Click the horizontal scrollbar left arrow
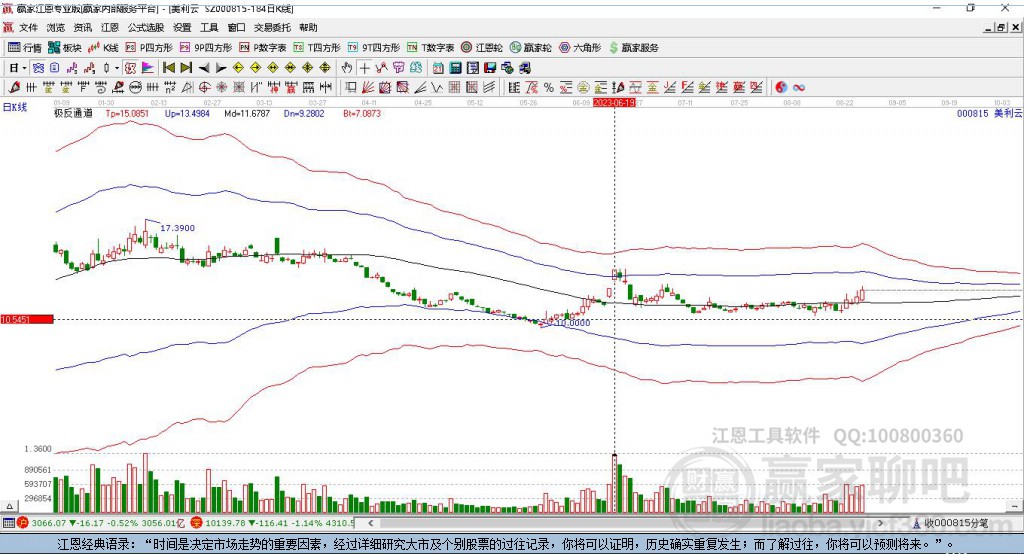The height and width of the screenshot is (554, 1024). pyautogui.click(x=371, y=523)
